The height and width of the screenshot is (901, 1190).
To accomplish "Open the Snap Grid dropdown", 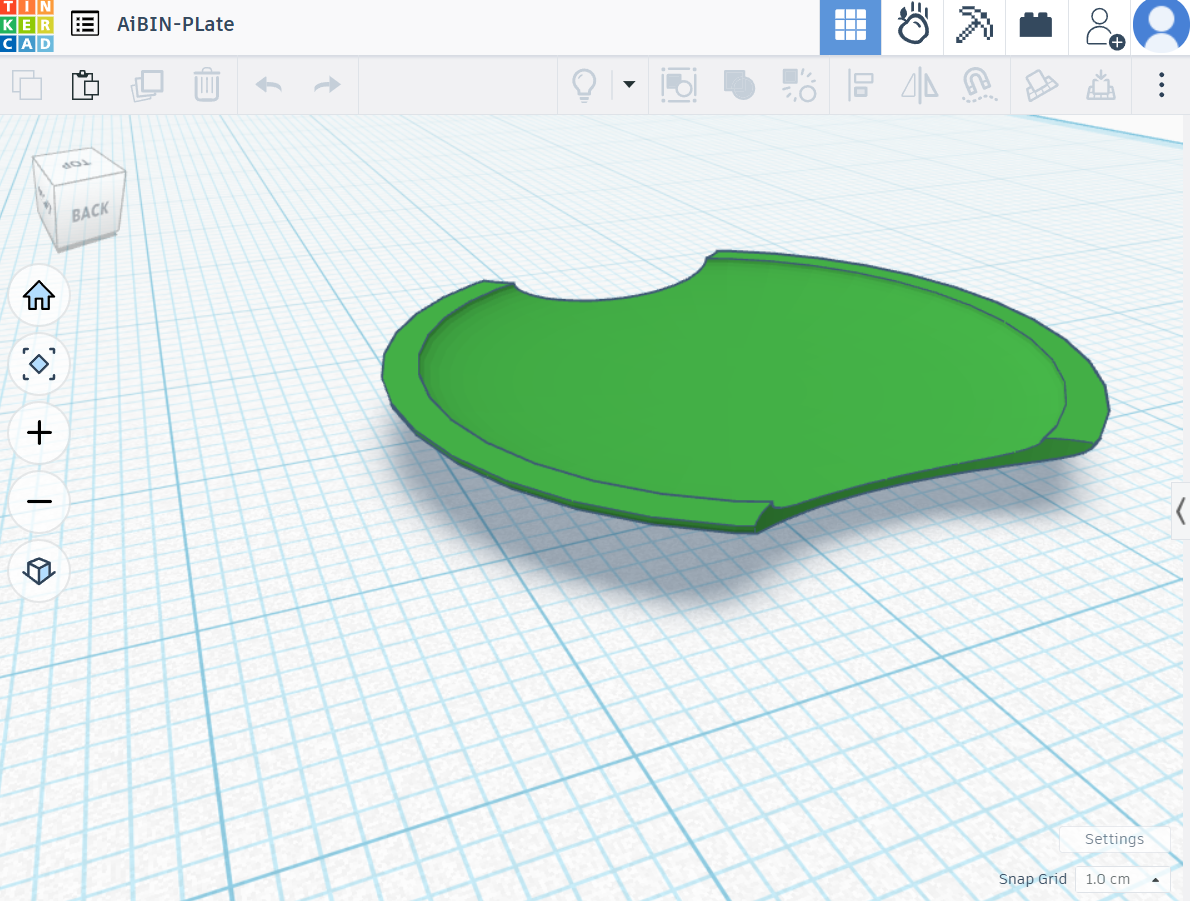I will click(1122, 879).
